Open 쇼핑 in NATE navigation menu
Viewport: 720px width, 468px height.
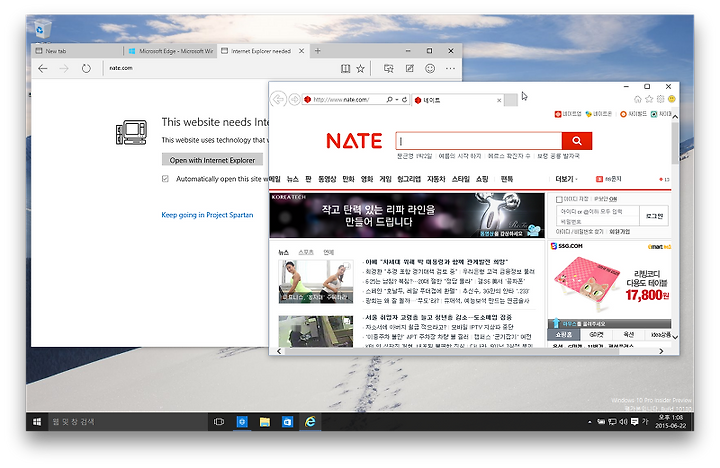[482, 179]
